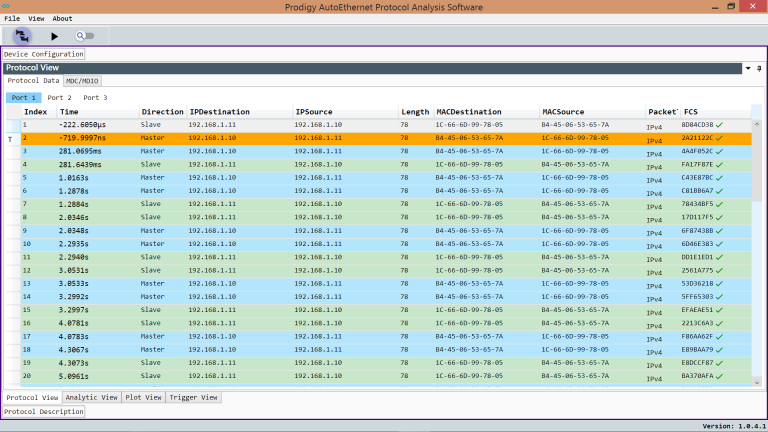Click FCS checkmark beside EFAEAE51

pos(720,311)
